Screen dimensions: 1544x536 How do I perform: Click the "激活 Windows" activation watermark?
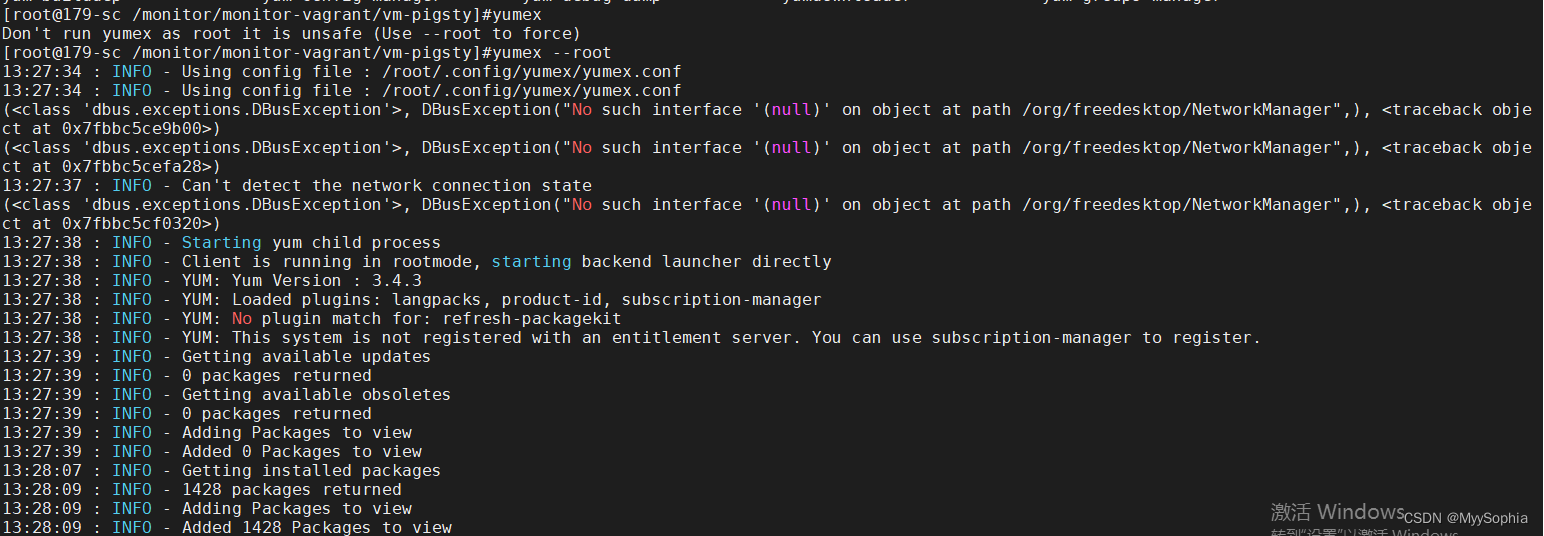[1337, 512]
